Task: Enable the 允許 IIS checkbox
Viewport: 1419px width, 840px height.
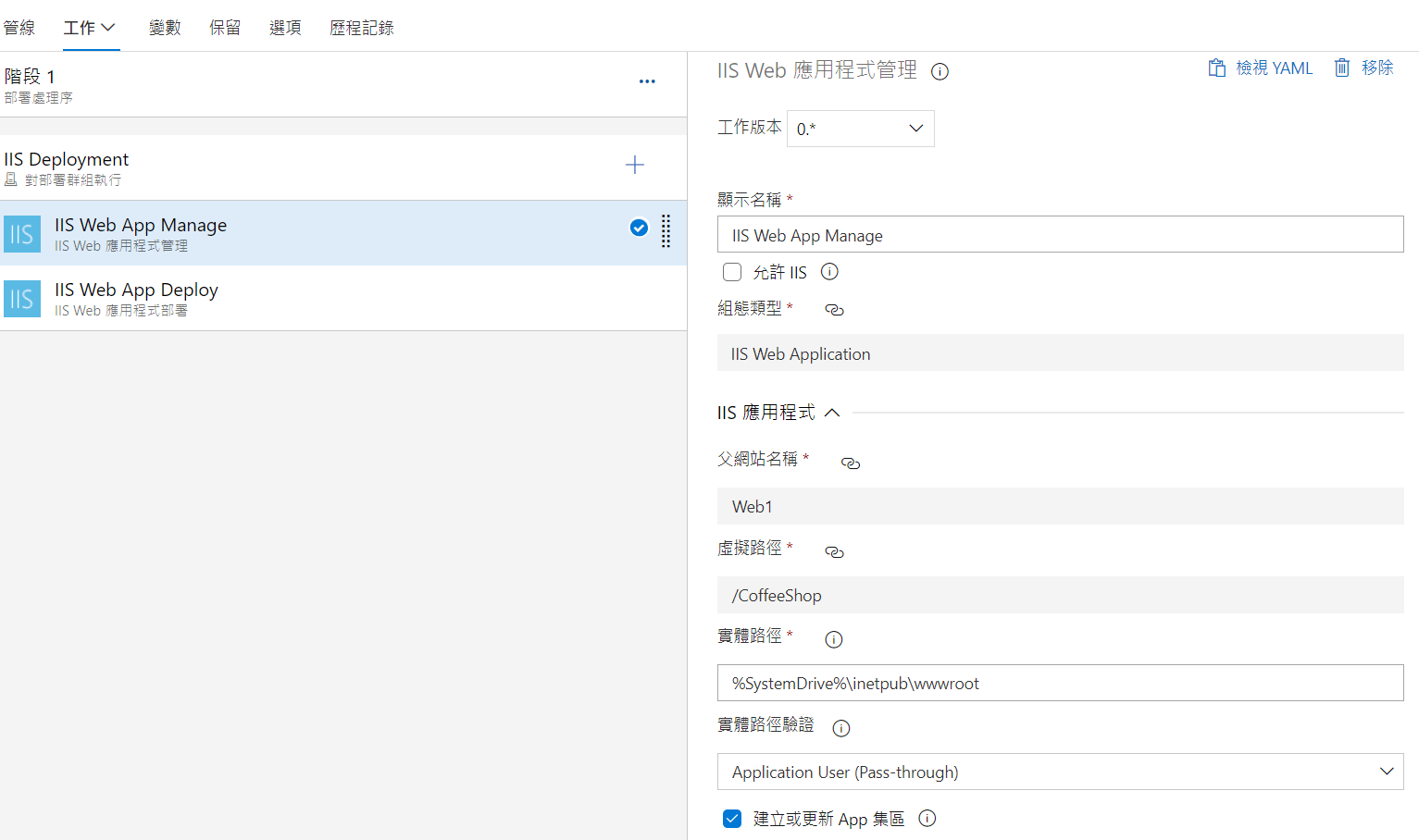Action: click(x=732, y=272)
